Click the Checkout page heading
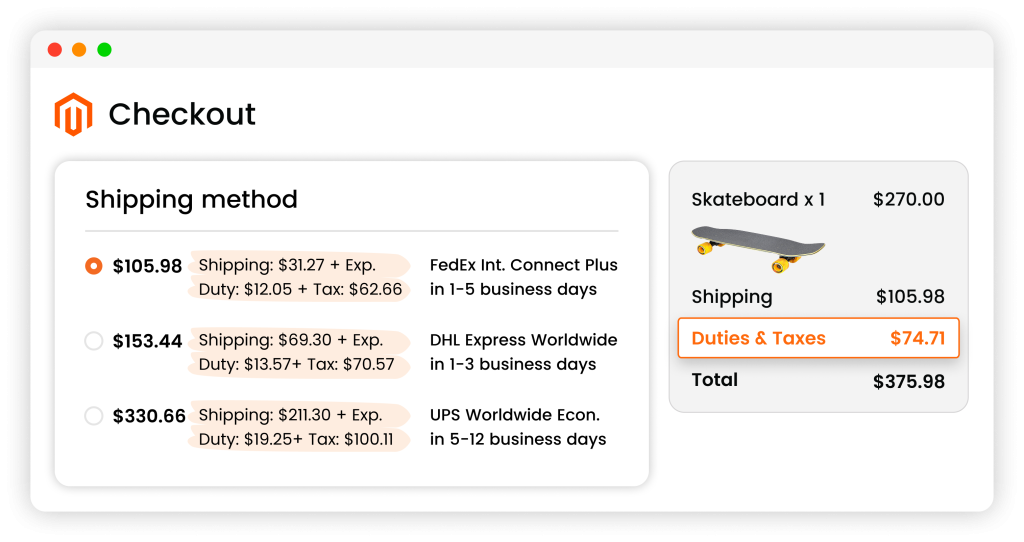The height and width of the screenshot is (542, 1024). pos(182,114)
